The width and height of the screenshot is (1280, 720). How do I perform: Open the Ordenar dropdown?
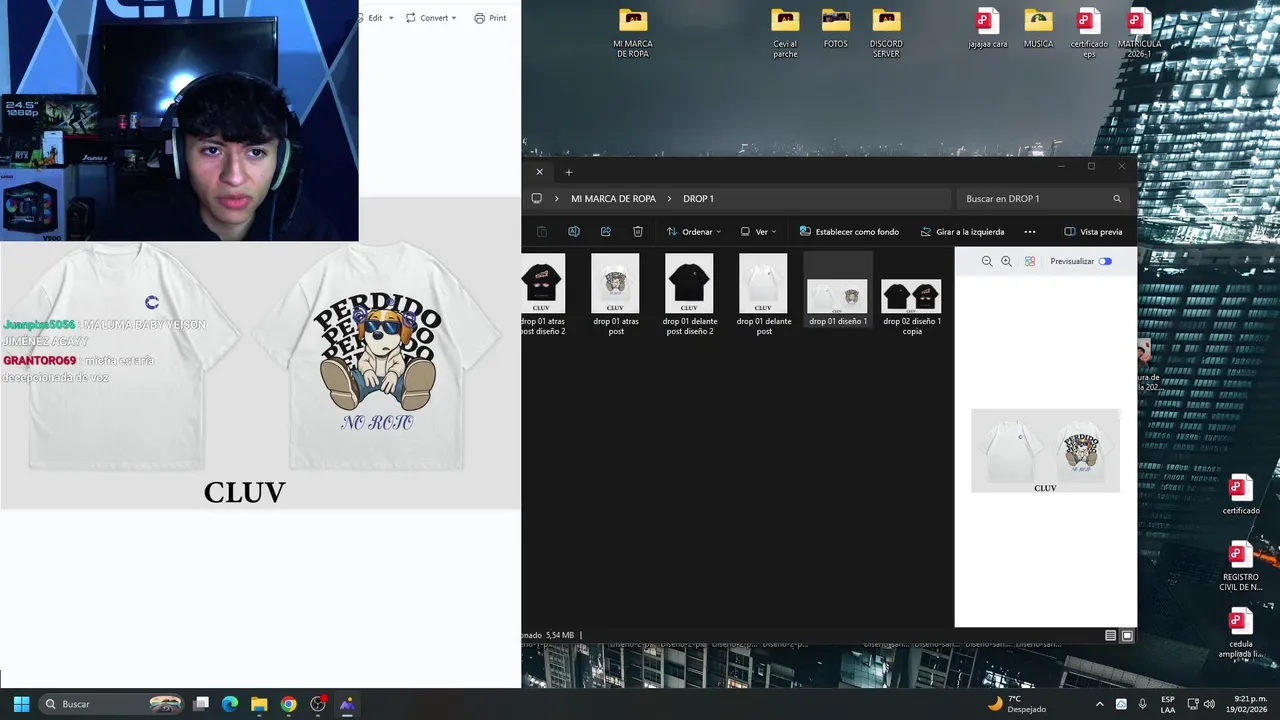coord(694,231)
